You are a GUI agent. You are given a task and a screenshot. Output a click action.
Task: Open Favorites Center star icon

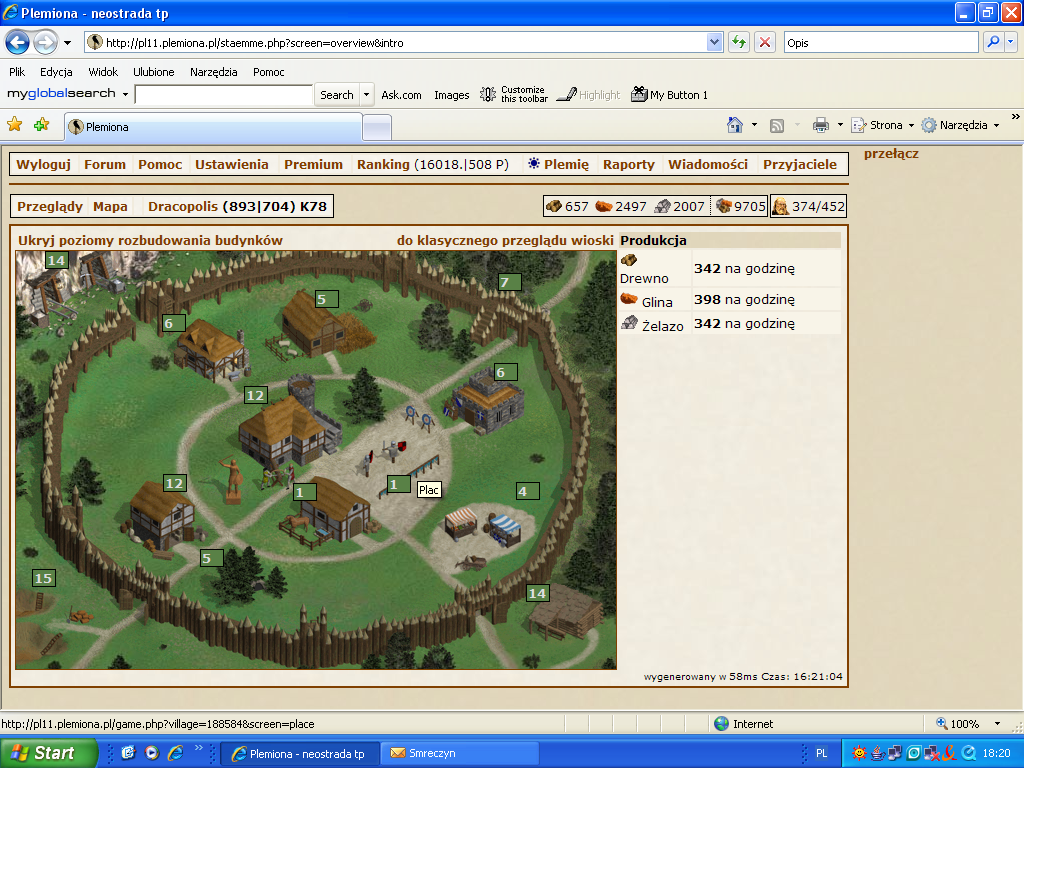pyautogui.click(x=15, y=125)
